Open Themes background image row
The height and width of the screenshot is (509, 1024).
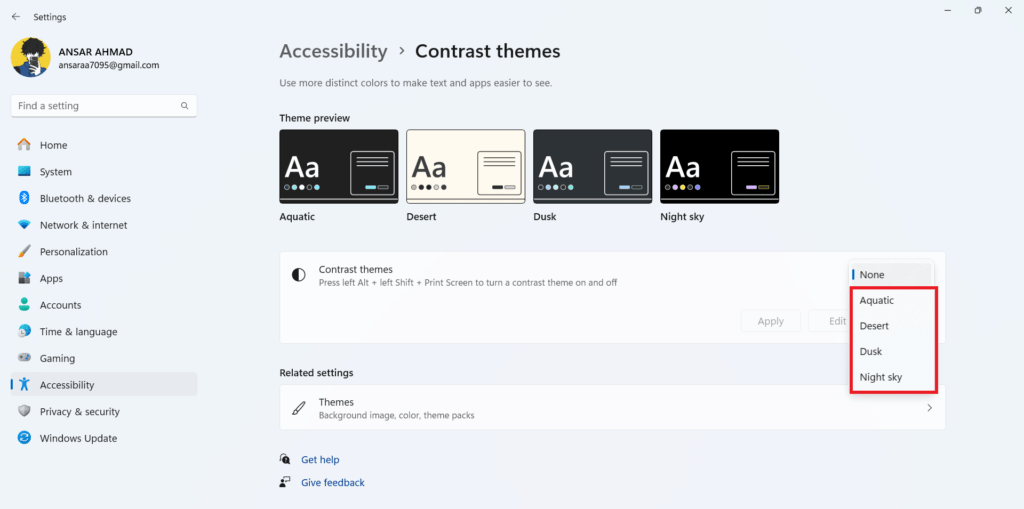[x=612, y=408]
